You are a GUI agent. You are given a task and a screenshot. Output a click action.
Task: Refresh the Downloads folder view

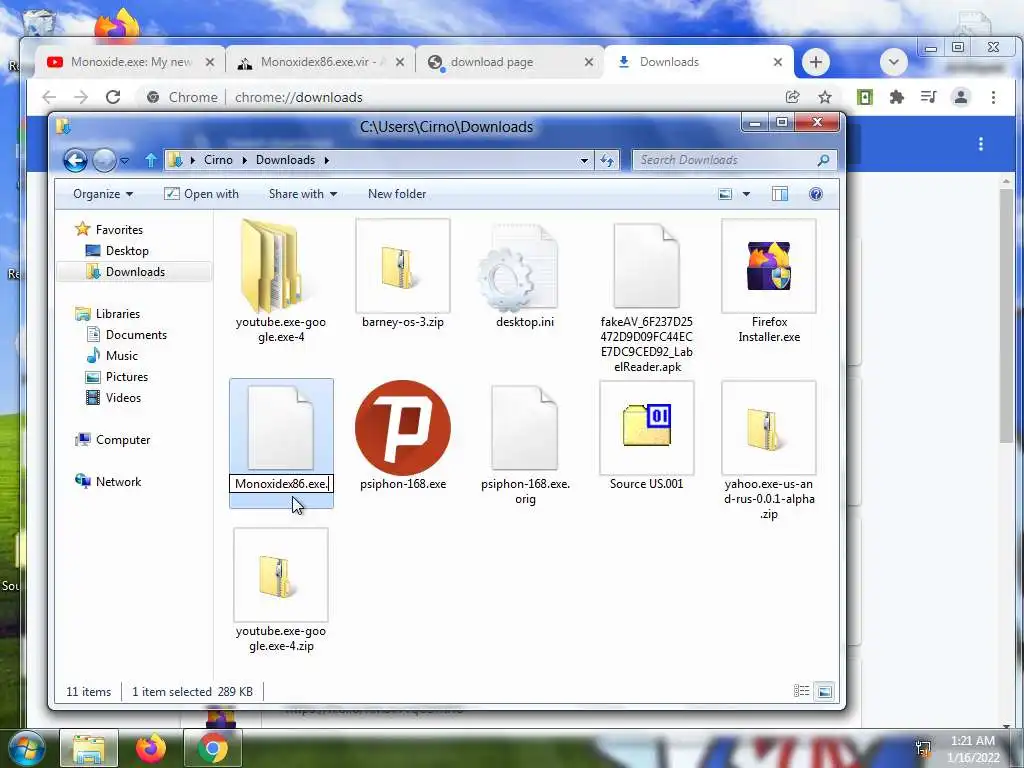click(607, 160)
